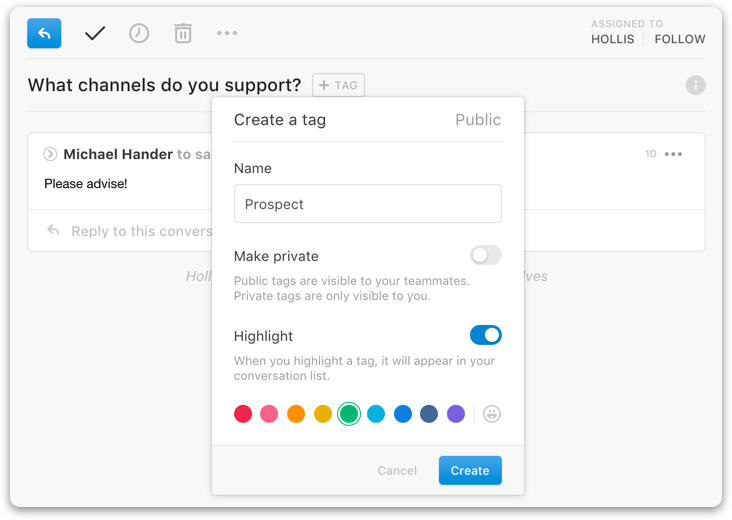The image size is (732, 520).
Task: Open more actions ellipsis in top toolbar
Action: (x=227, y=33)
